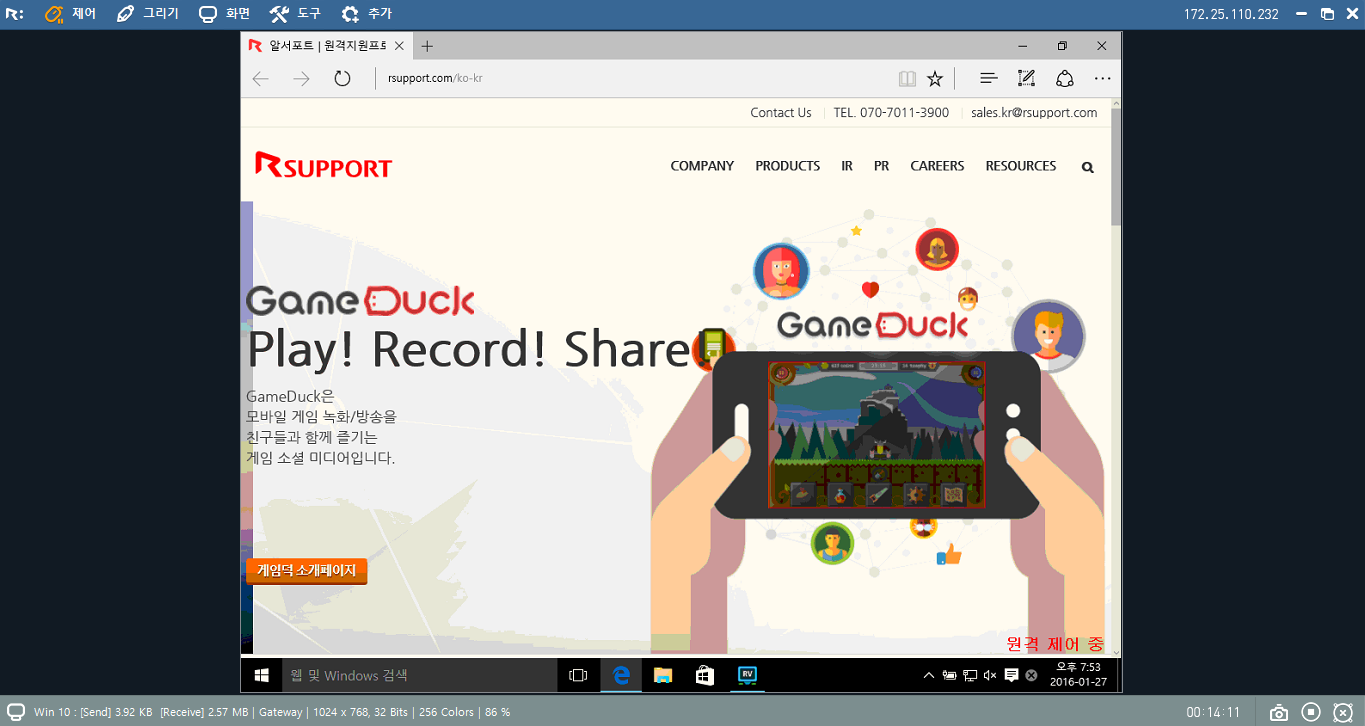Click the muted volume tray icon
The width and height of the screenshot is (1365, 726).
point(990,675)
